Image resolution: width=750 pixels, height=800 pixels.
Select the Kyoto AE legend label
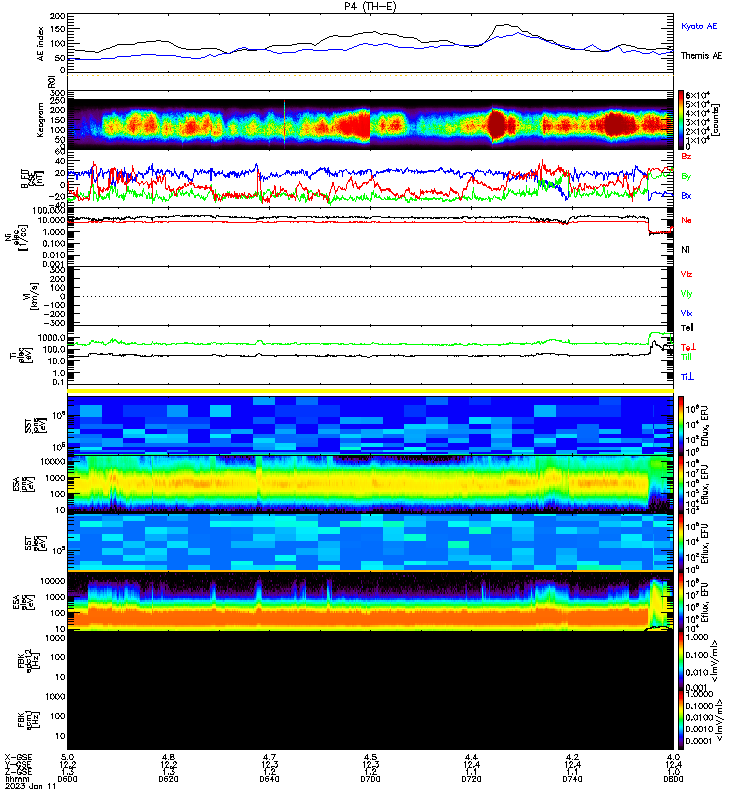[x=698, y=26]
